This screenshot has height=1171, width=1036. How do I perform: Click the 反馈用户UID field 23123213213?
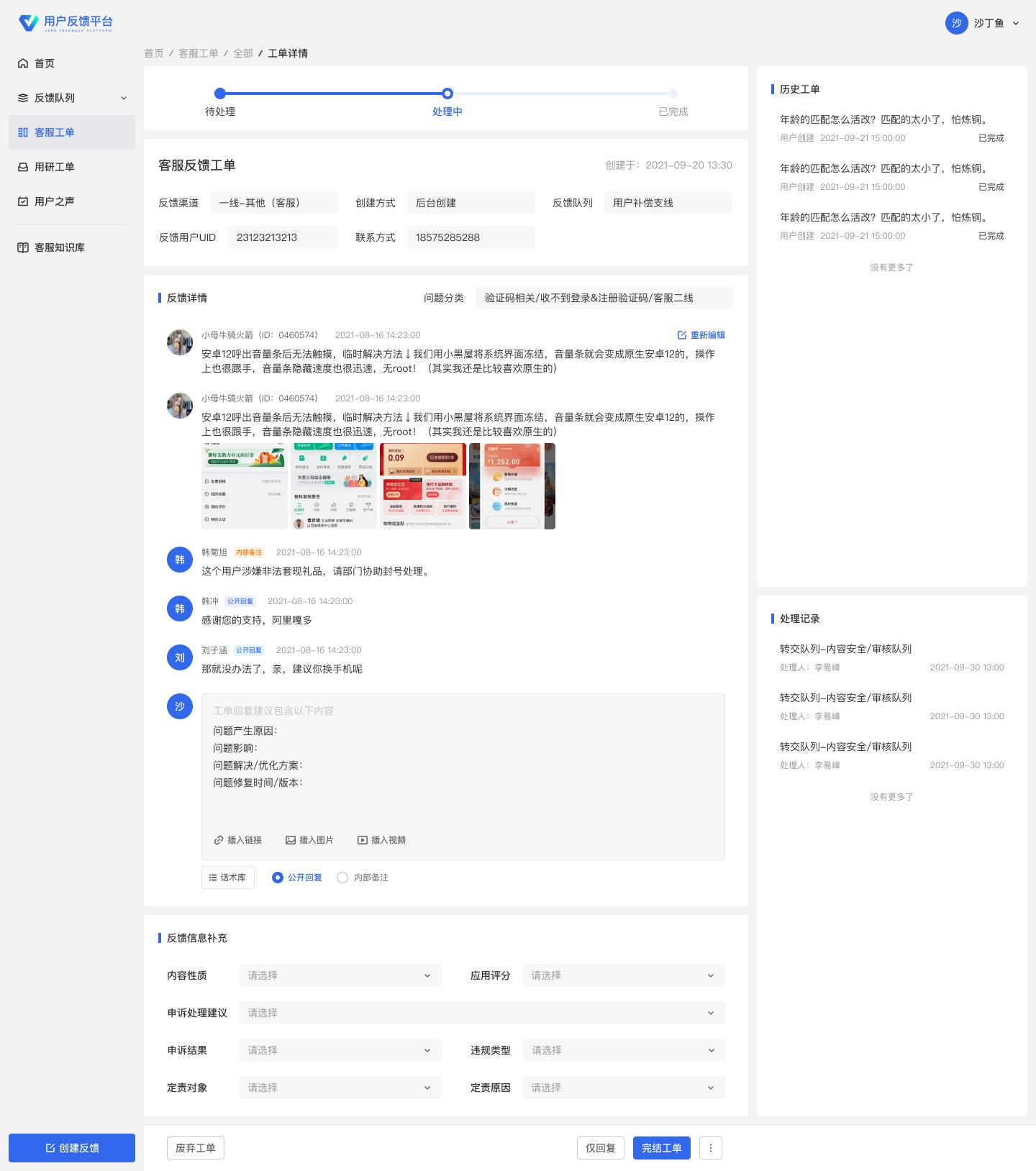click(283, 237)
